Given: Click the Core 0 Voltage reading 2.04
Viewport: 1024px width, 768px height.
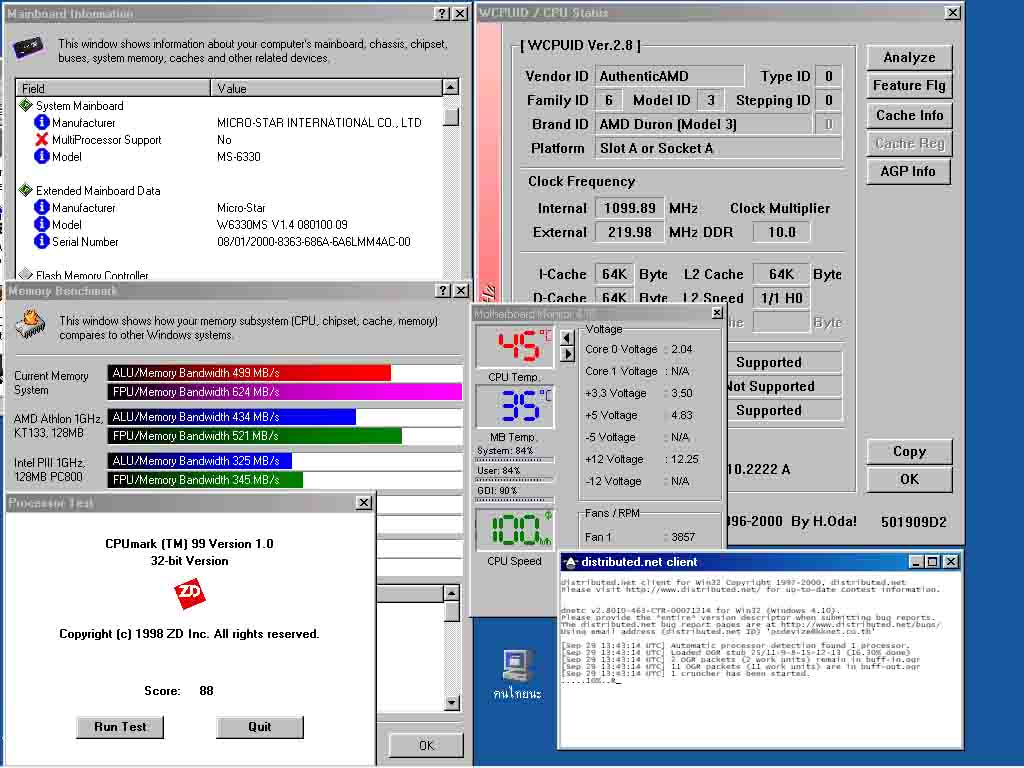Looking at the screenshot, I should point(682,349).
